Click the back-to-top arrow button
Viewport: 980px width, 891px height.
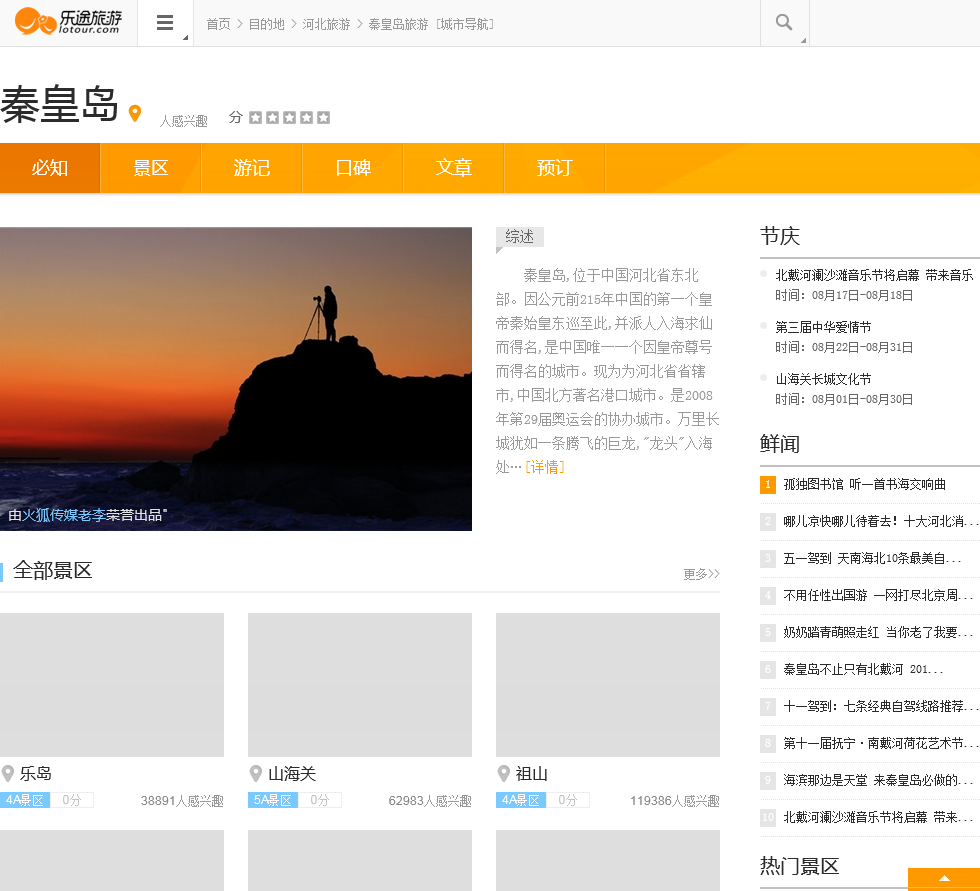(x=943, y=879)
